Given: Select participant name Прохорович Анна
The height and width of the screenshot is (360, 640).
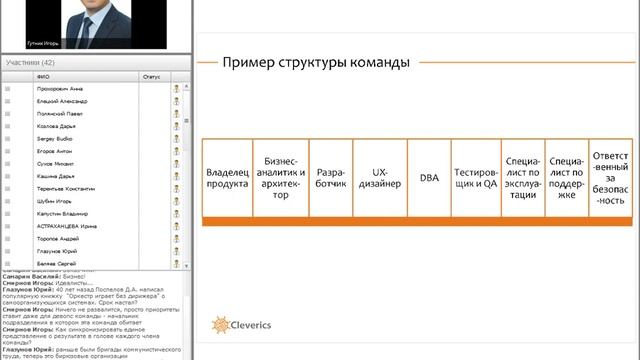Looking at the screenshot, I should click(x=60, y=89).
